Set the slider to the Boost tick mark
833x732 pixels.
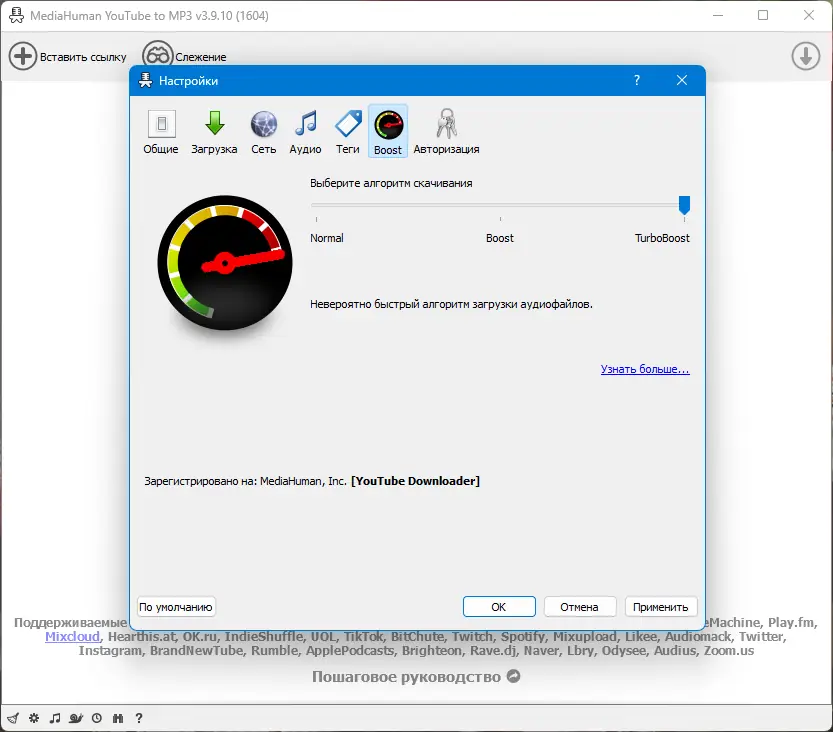[x=500, y=218]
